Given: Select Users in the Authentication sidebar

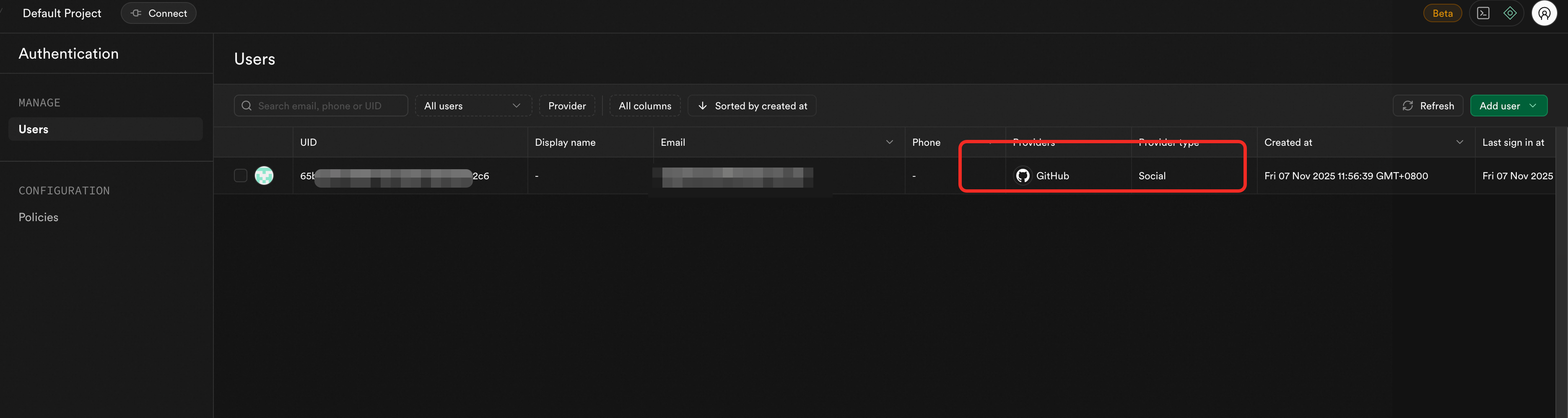Looking at the screenshot, I should tap(105, 129).
